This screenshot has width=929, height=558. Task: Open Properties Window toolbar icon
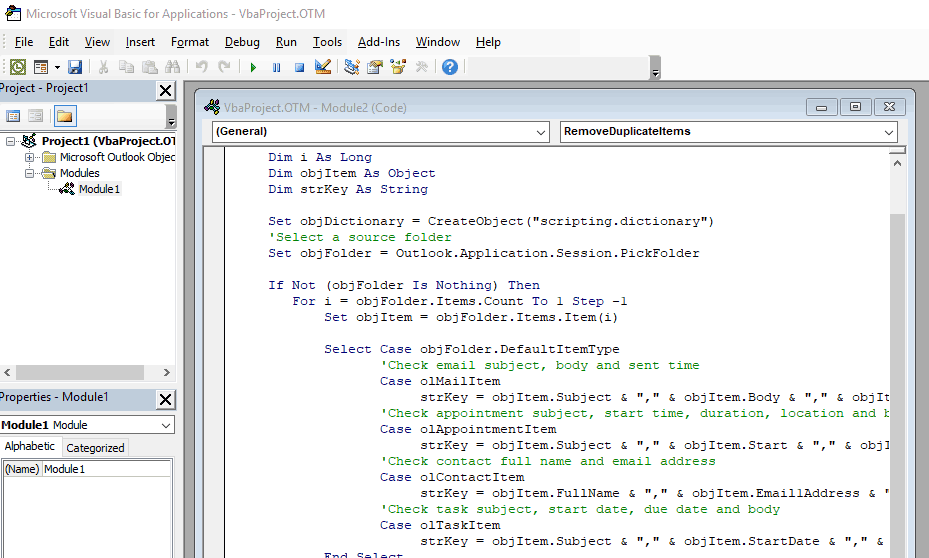[x=374, y=67]
